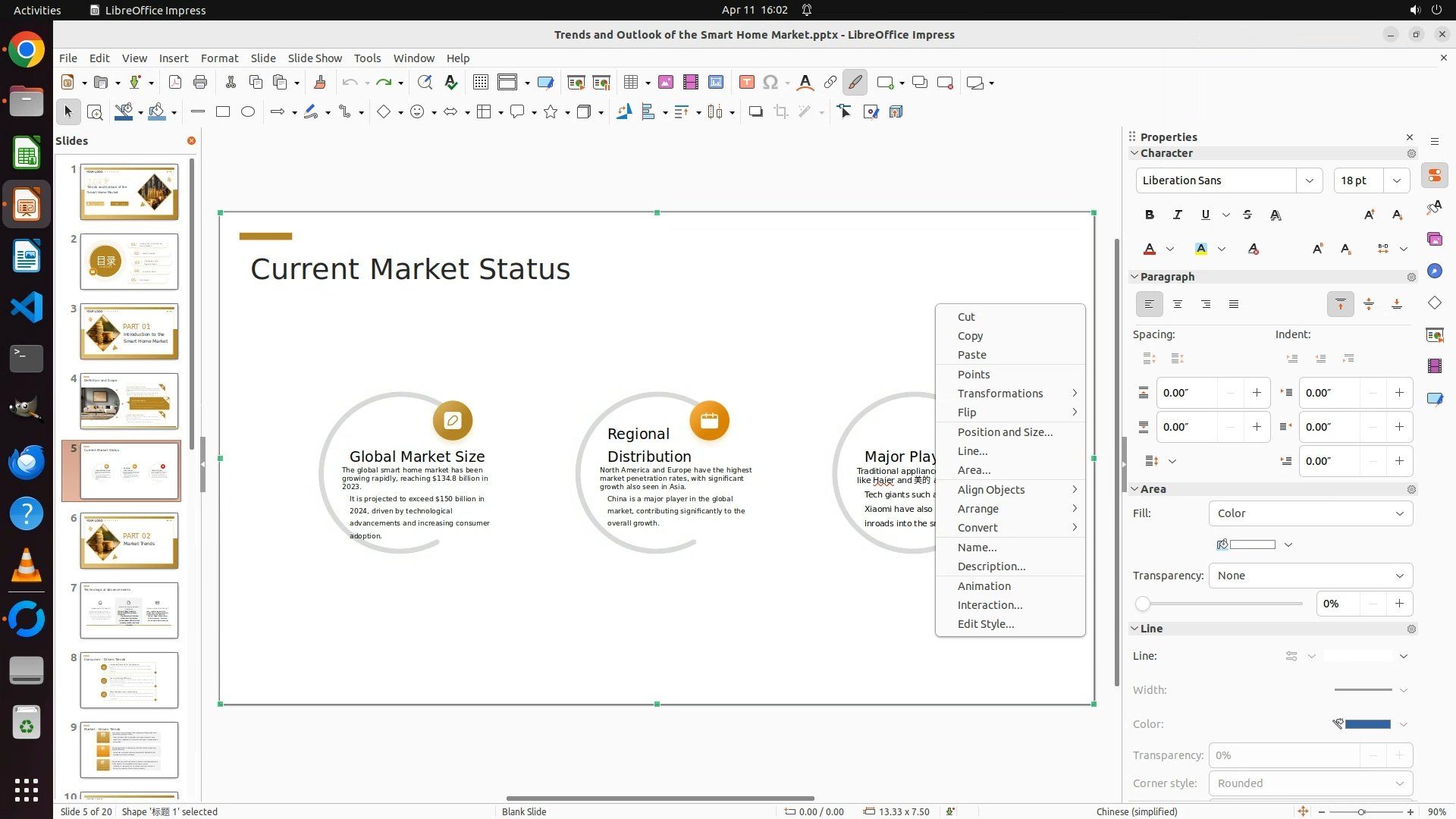The height and width of the screenshot is (819, 1456).
Task: Click the Insert Table toolbar icon
Action: click(x=630, y=83)
